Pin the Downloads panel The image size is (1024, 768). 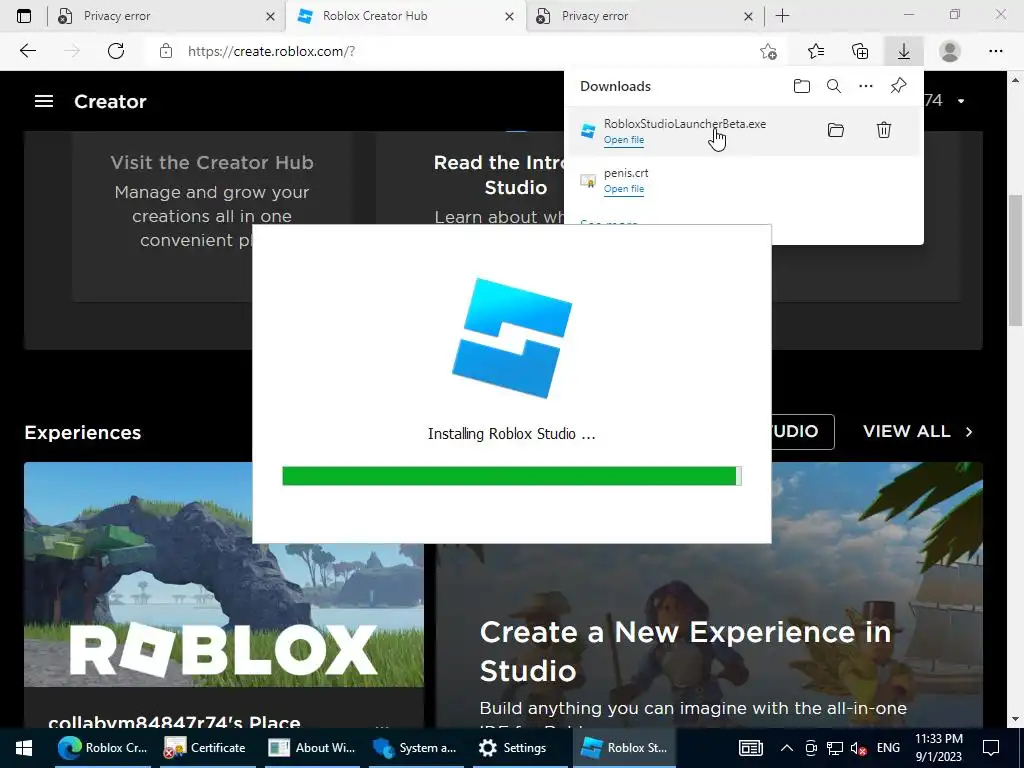pyautogui.click(x=899, y=86)
